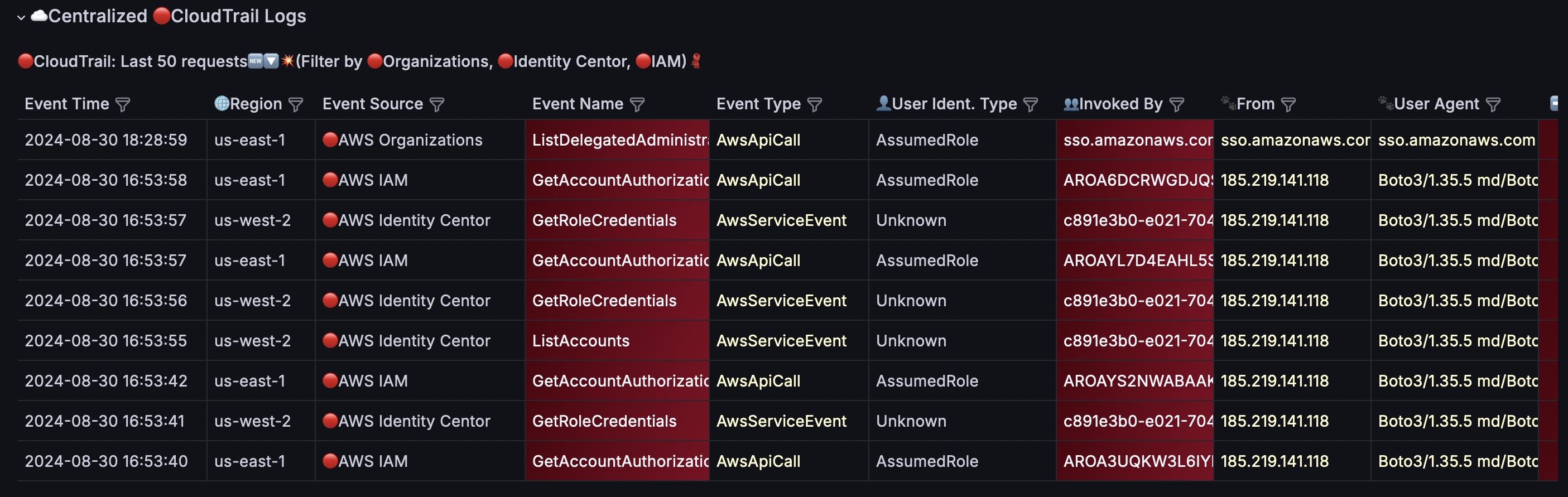
Task: Select the 2024-08-30 16:53:42 event time cell
Action: point(112,381)
